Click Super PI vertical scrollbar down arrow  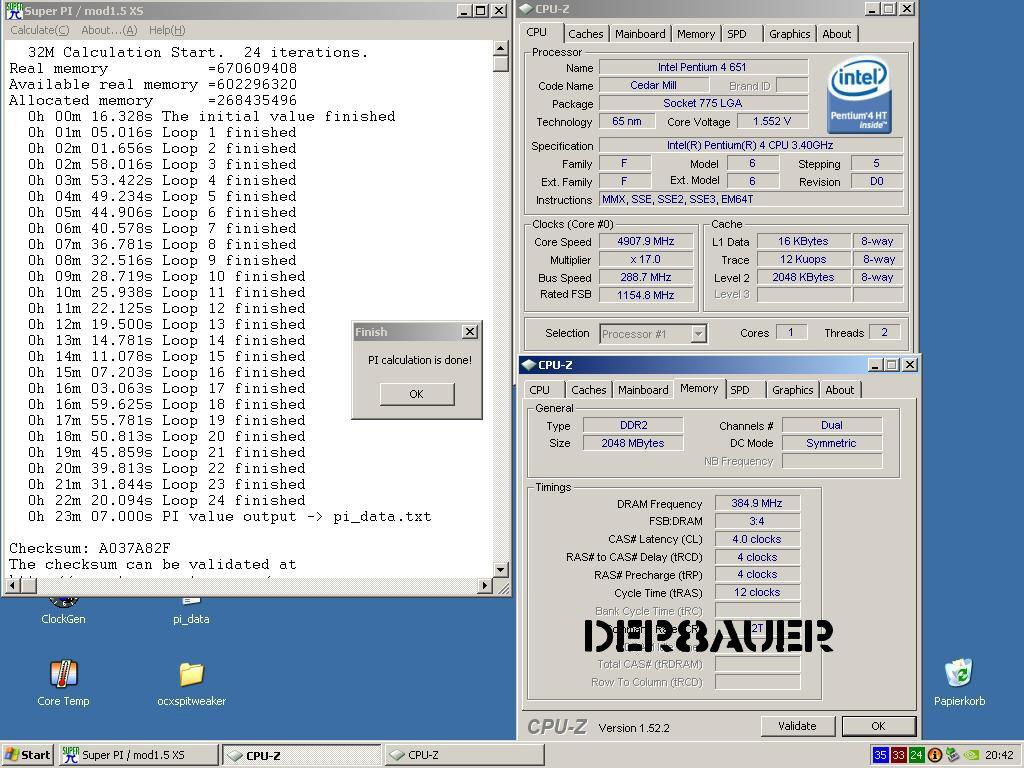500,569
